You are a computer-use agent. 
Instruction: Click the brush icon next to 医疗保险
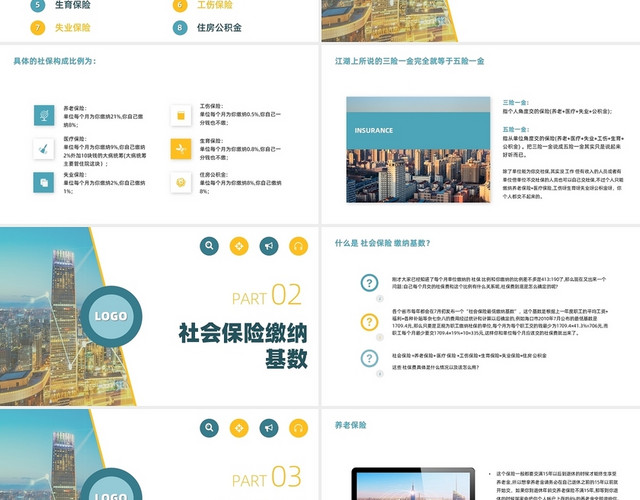tap(44, 149)
